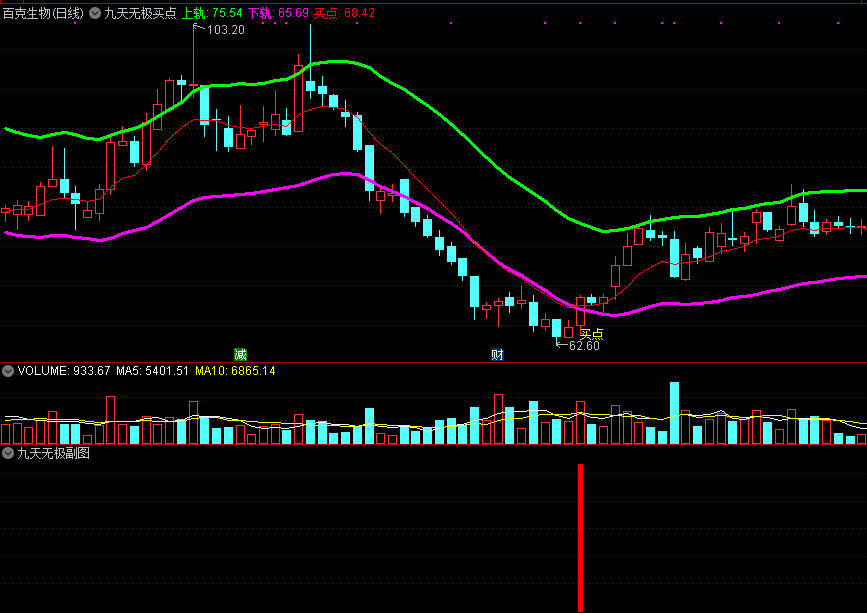Click the yellow 买点 signal label
This screenshot has width=867, height=613.
coord(591,333)
